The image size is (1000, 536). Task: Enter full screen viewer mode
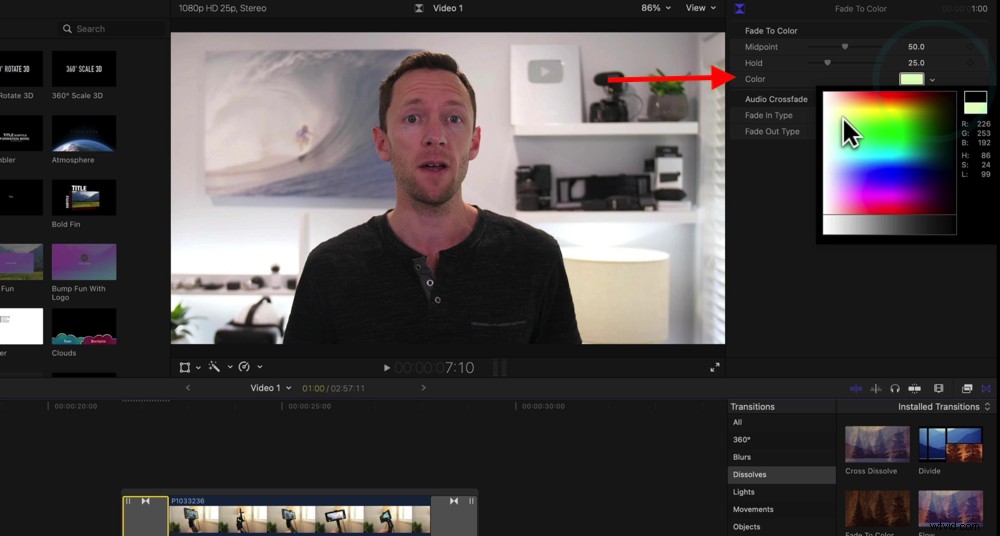pyautogui.click(x=714, y=368)
